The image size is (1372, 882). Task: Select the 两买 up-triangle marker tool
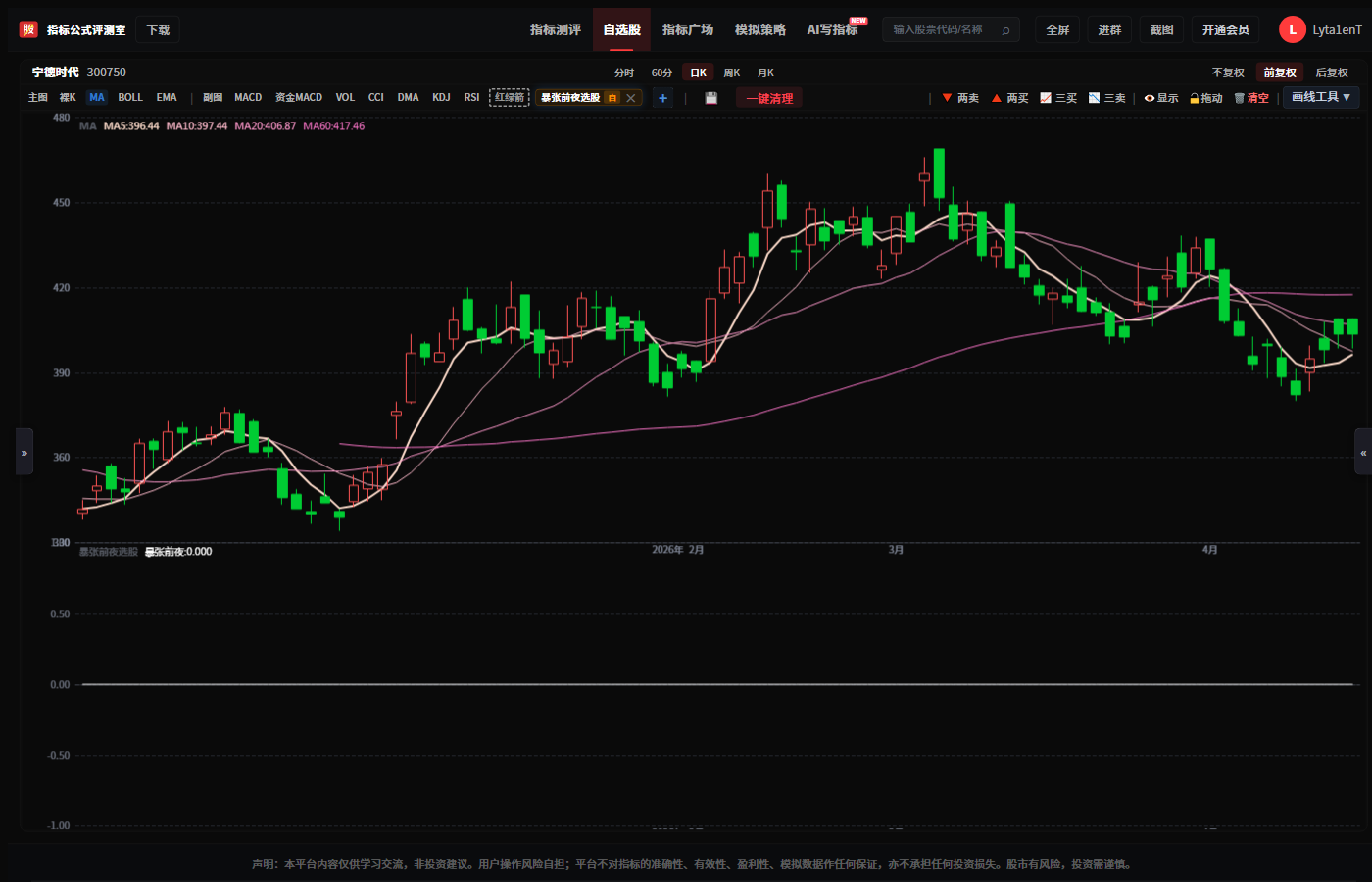pyautogui.click(x=1009, y=98)
